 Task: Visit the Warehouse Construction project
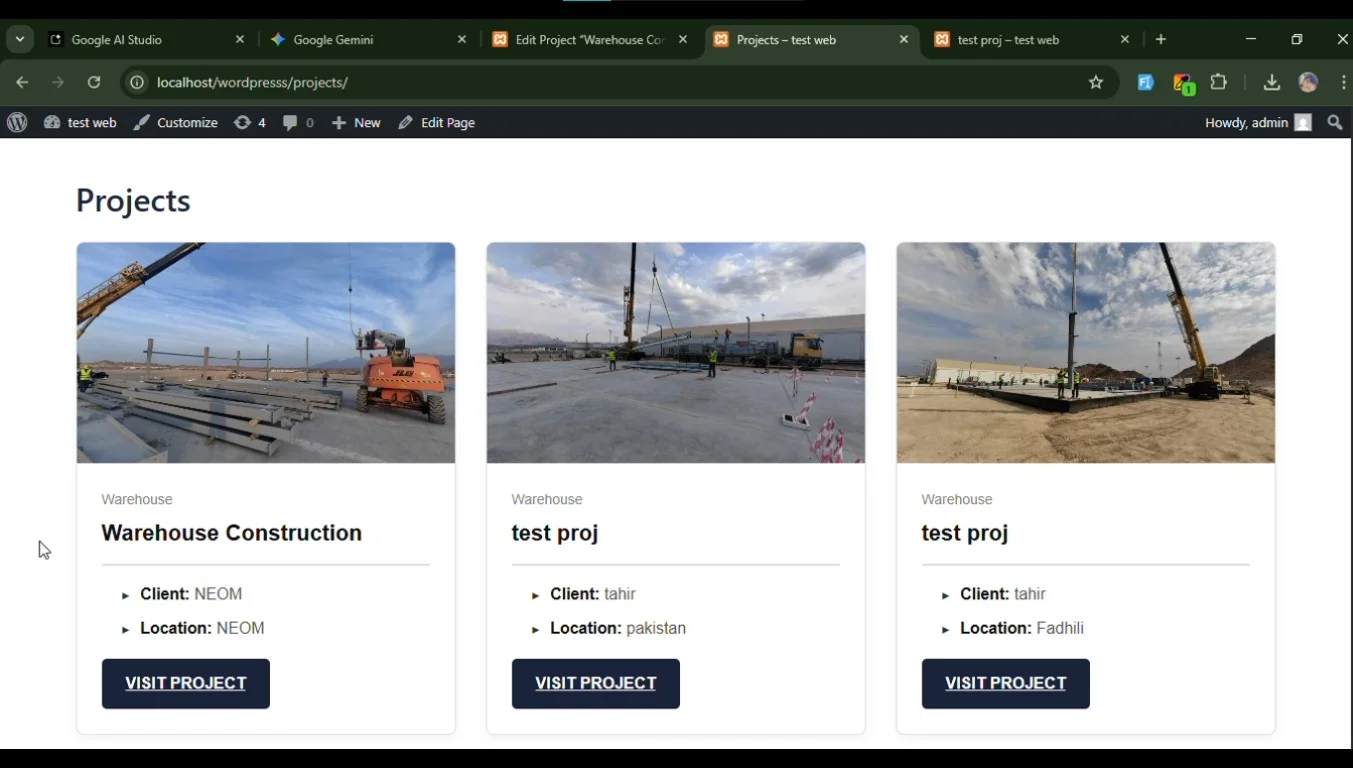coord(186,684)
